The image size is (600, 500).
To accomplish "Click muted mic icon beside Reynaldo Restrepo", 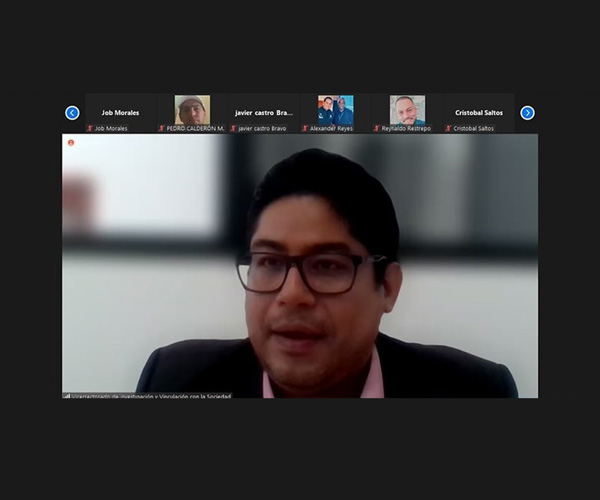I will pyautogui.click(x=377, y=129).
